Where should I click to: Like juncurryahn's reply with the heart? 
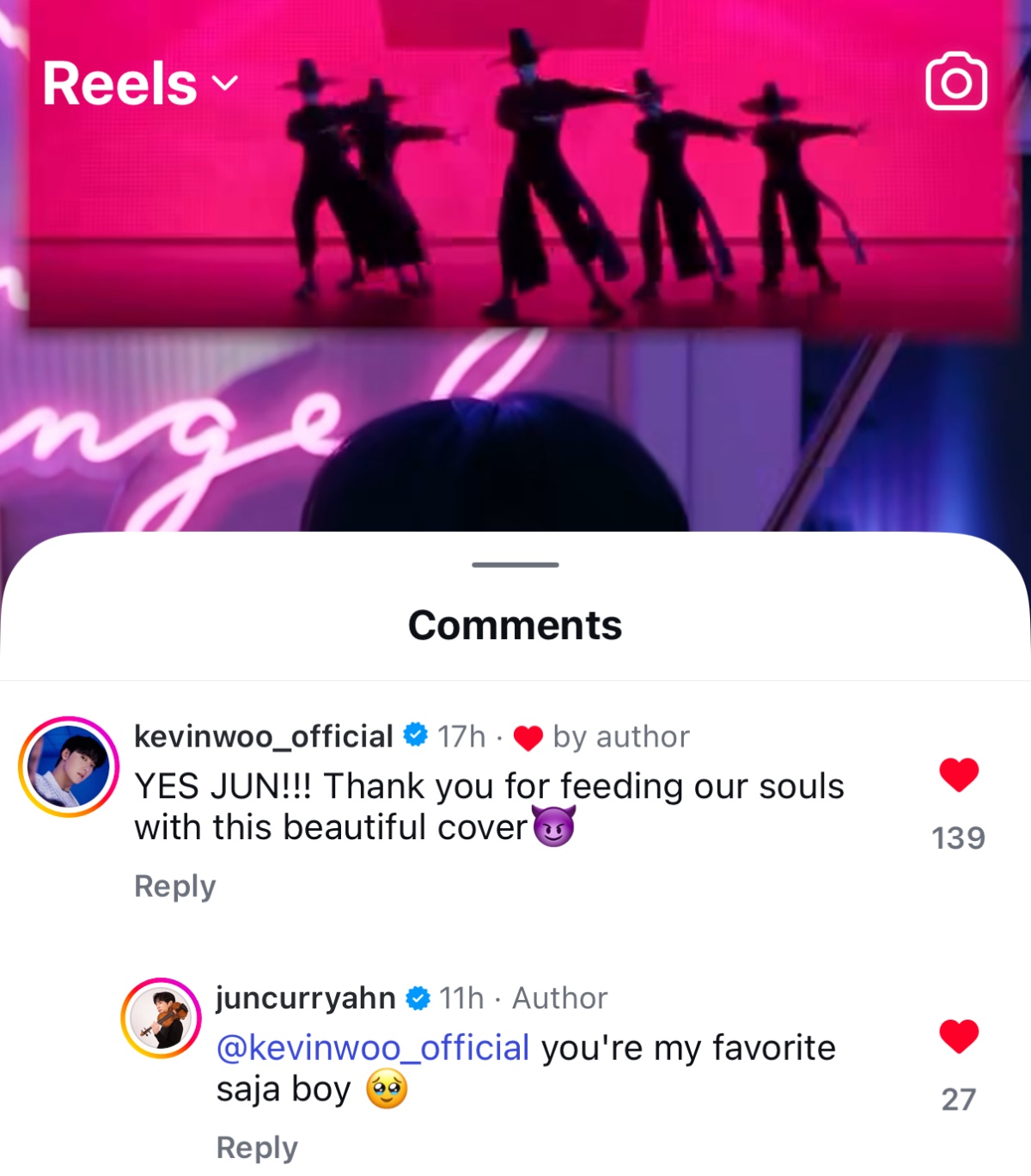point(959,1036)
